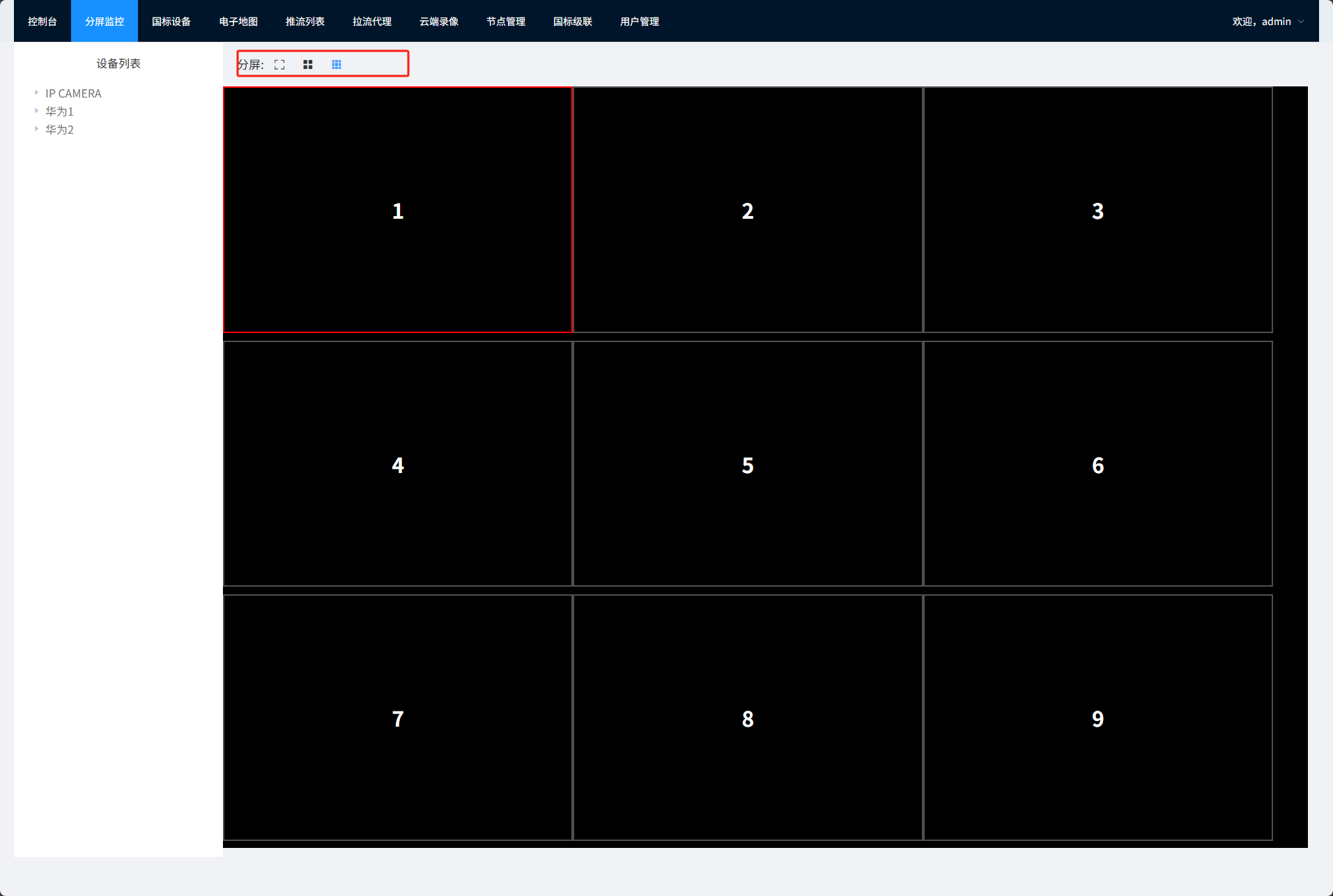Viewport: 1333px width, 896px height.
Task: Go to 云端录像 page
Action: [x=439, y=21]
